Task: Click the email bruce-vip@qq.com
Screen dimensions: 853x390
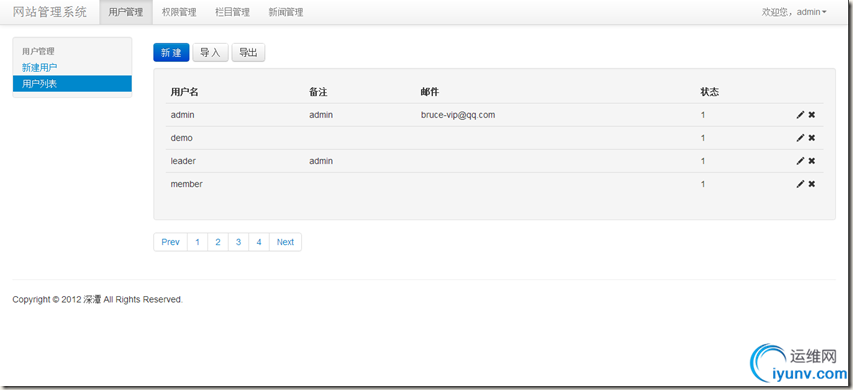Action: click(458, 115)
